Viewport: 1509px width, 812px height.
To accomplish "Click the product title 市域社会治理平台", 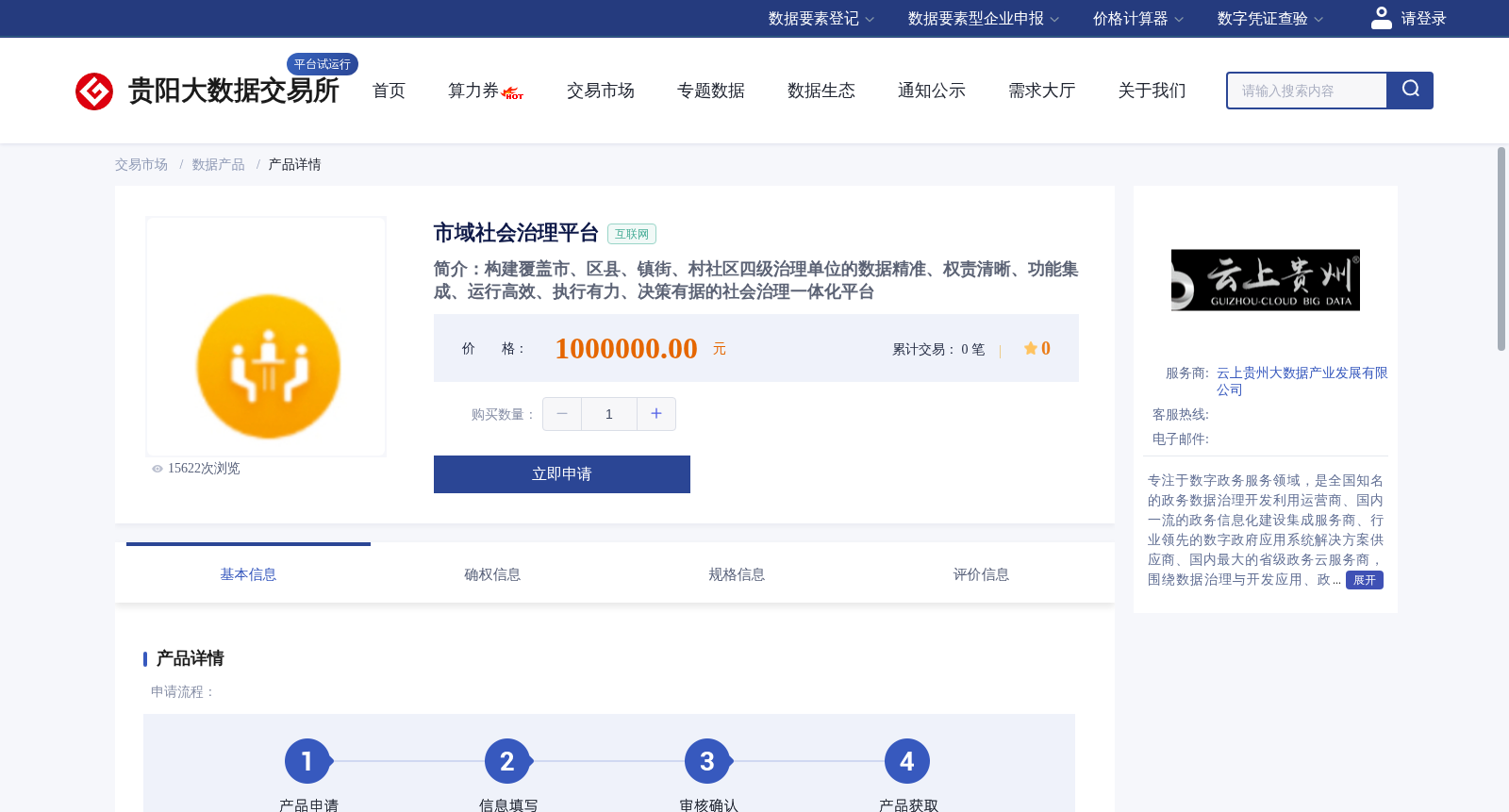I will [516, 233].
